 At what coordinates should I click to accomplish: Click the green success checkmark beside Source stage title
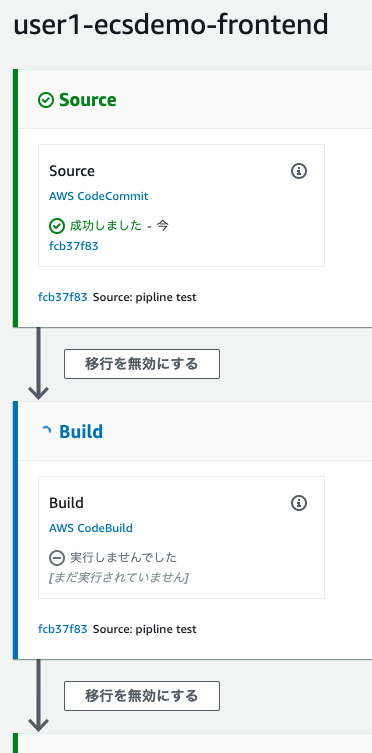pyautogui.click(x=46, y=100)
